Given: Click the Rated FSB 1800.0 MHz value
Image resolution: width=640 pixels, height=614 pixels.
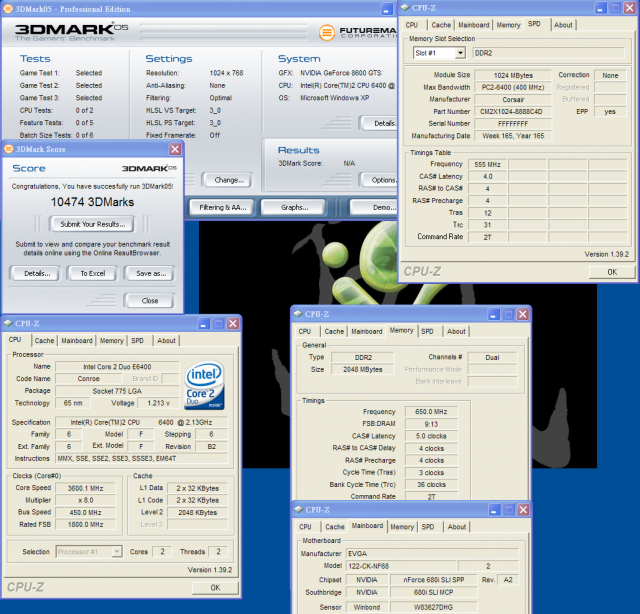Looking at the screenshot, I should [86, 525].
